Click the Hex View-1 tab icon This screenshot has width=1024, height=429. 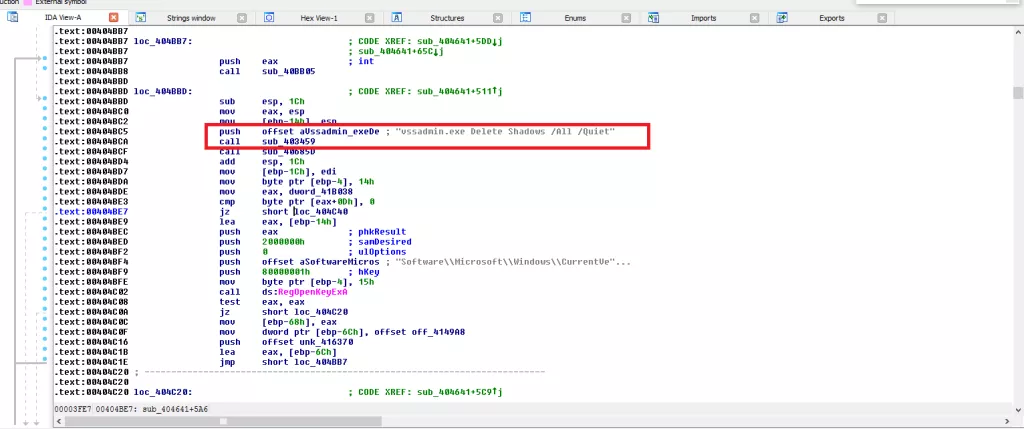pyautogui.click(x=270, y=17)
